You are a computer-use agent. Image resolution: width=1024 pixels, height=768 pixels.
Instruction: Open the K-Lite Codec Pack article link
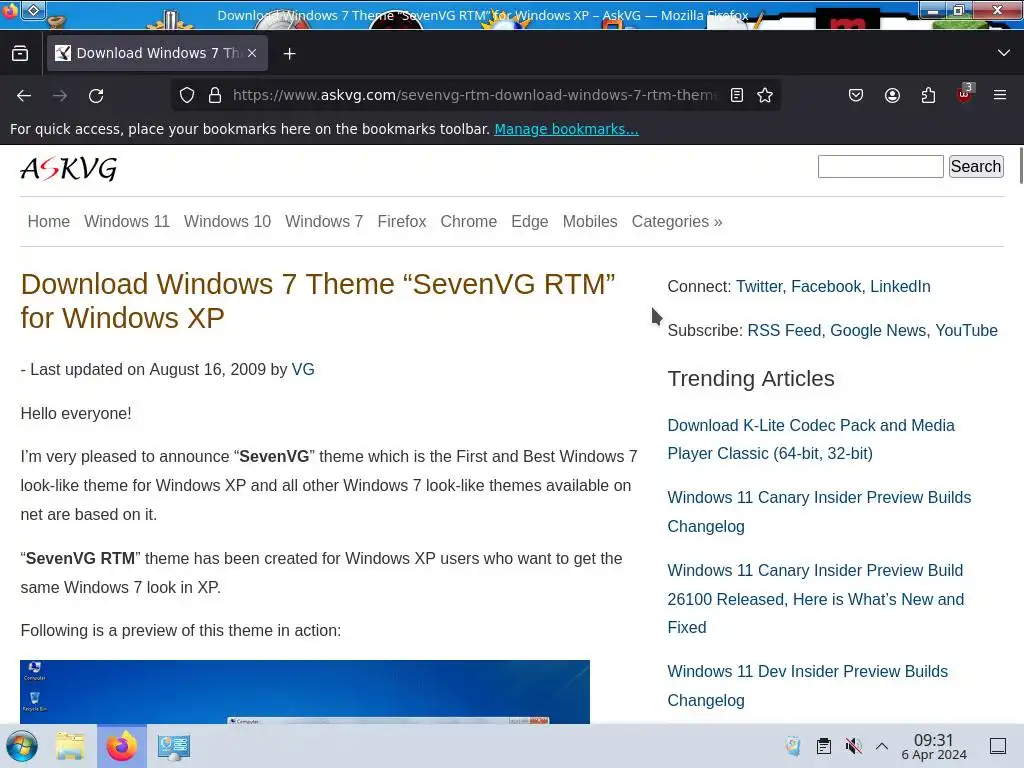tap(810, 440)
